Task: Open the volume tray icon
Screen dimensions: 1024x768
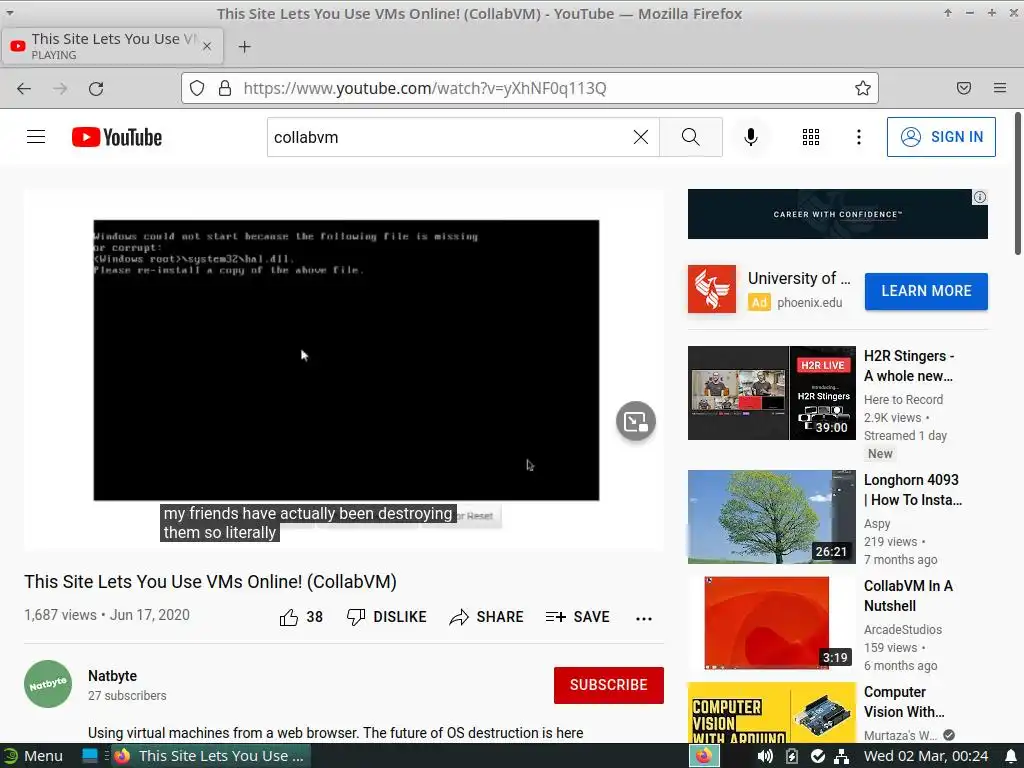Action: [x=765, y=756]
